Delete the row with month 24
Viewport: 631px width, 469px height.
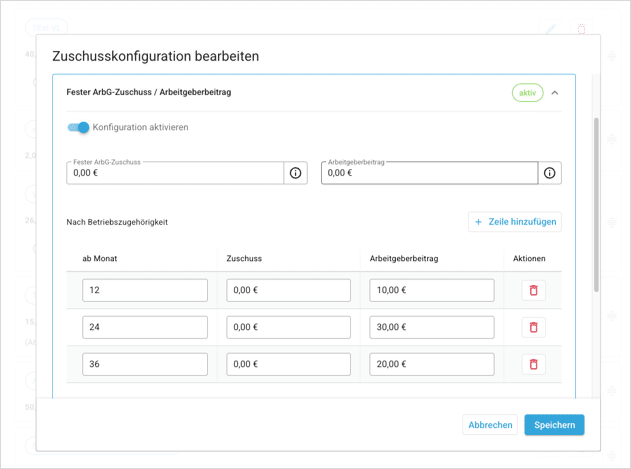(x=533, y=327)
